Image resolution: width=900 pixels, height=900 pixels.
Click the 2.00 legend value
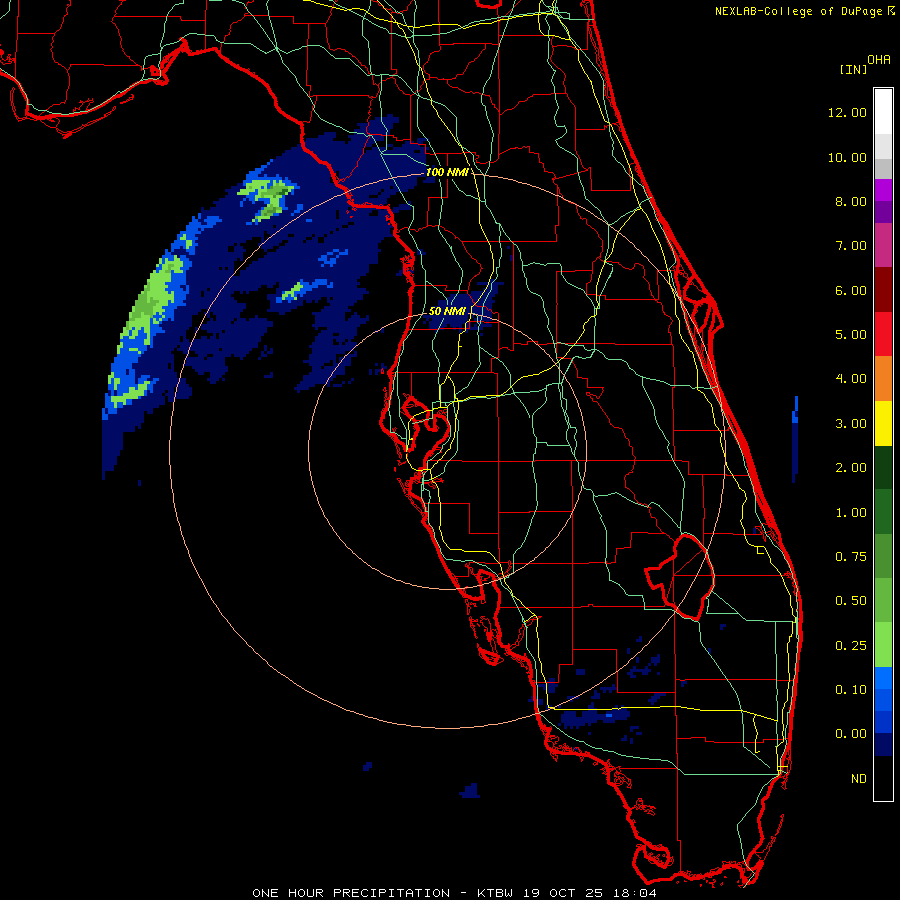click(851, 468)
